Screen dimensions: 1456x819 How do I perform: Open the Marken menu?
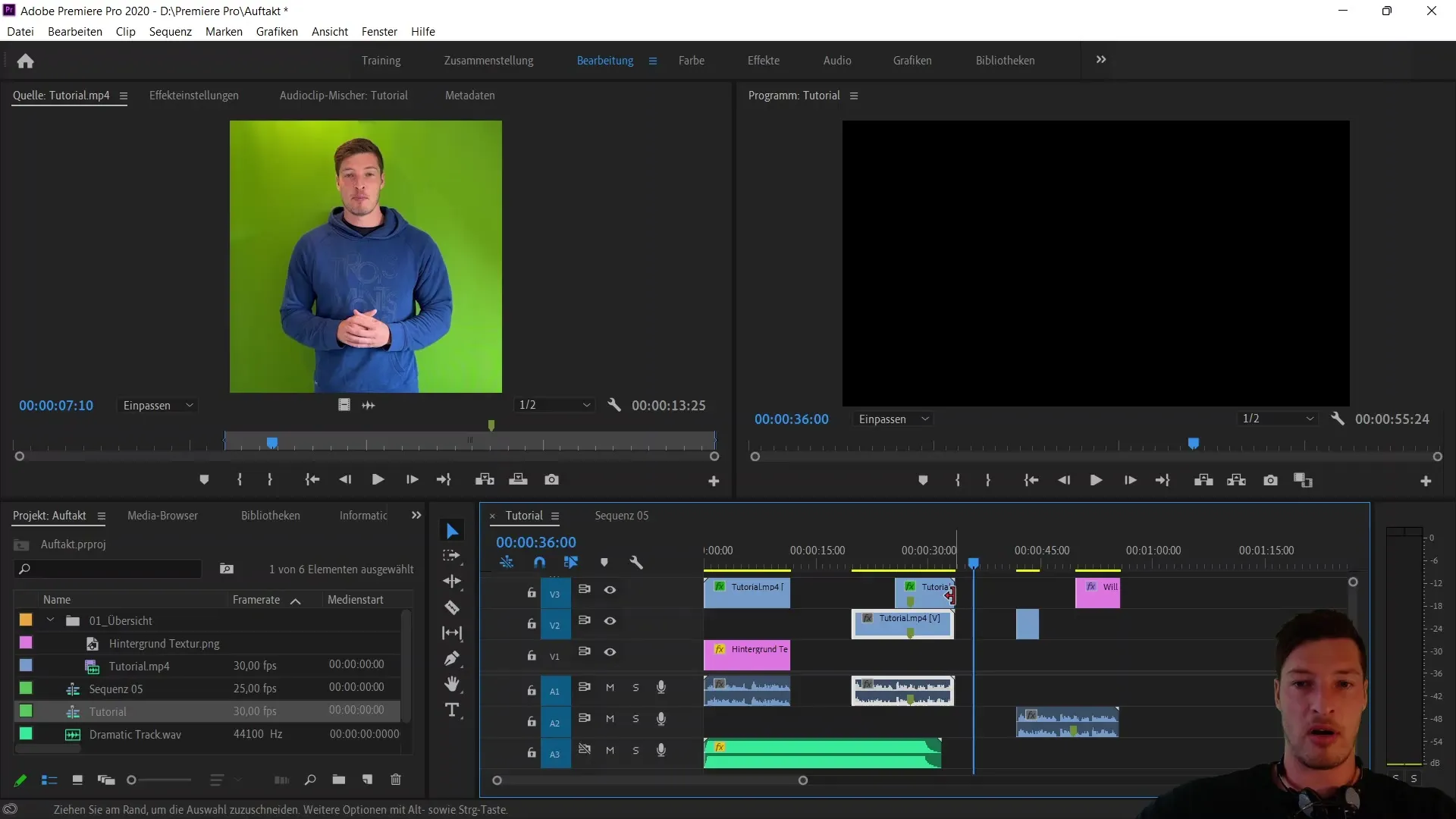[224, 31]
